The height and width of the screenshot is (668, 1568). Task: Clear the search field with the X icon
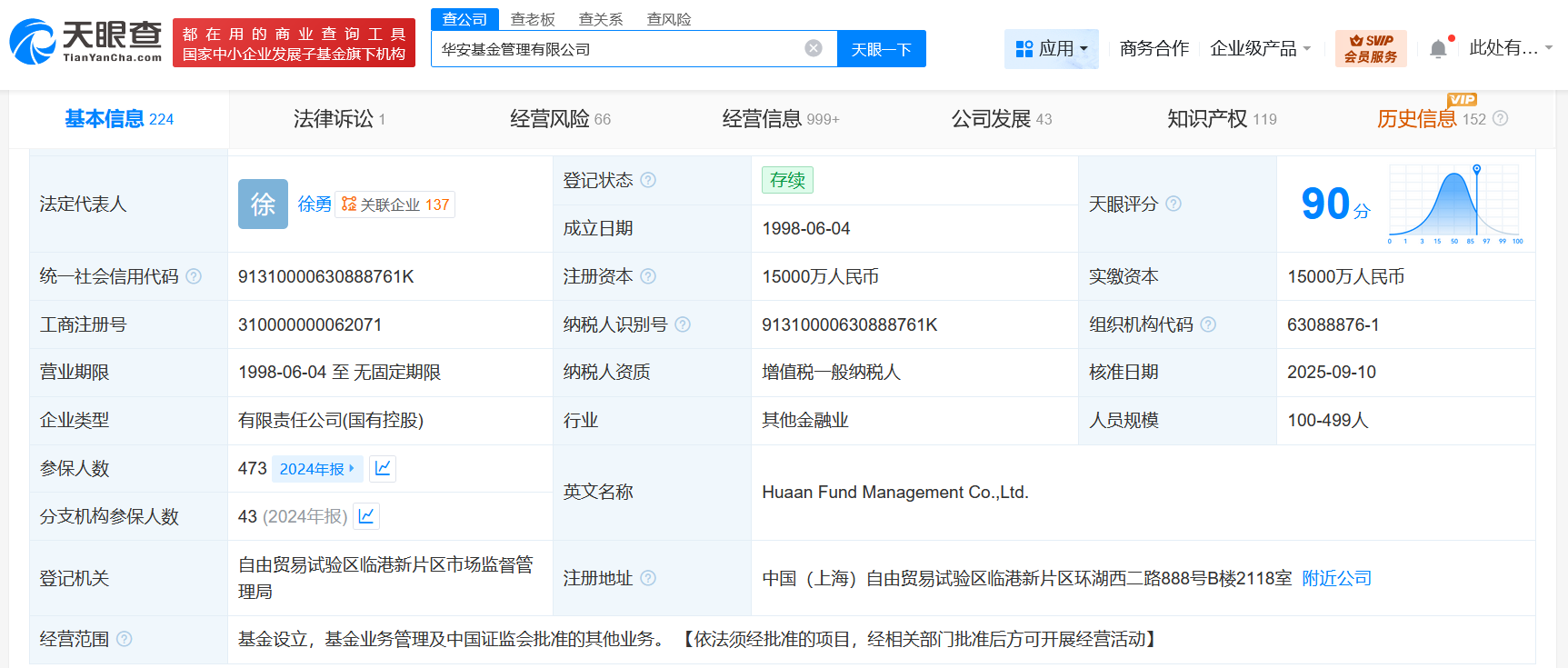[814, 48]
